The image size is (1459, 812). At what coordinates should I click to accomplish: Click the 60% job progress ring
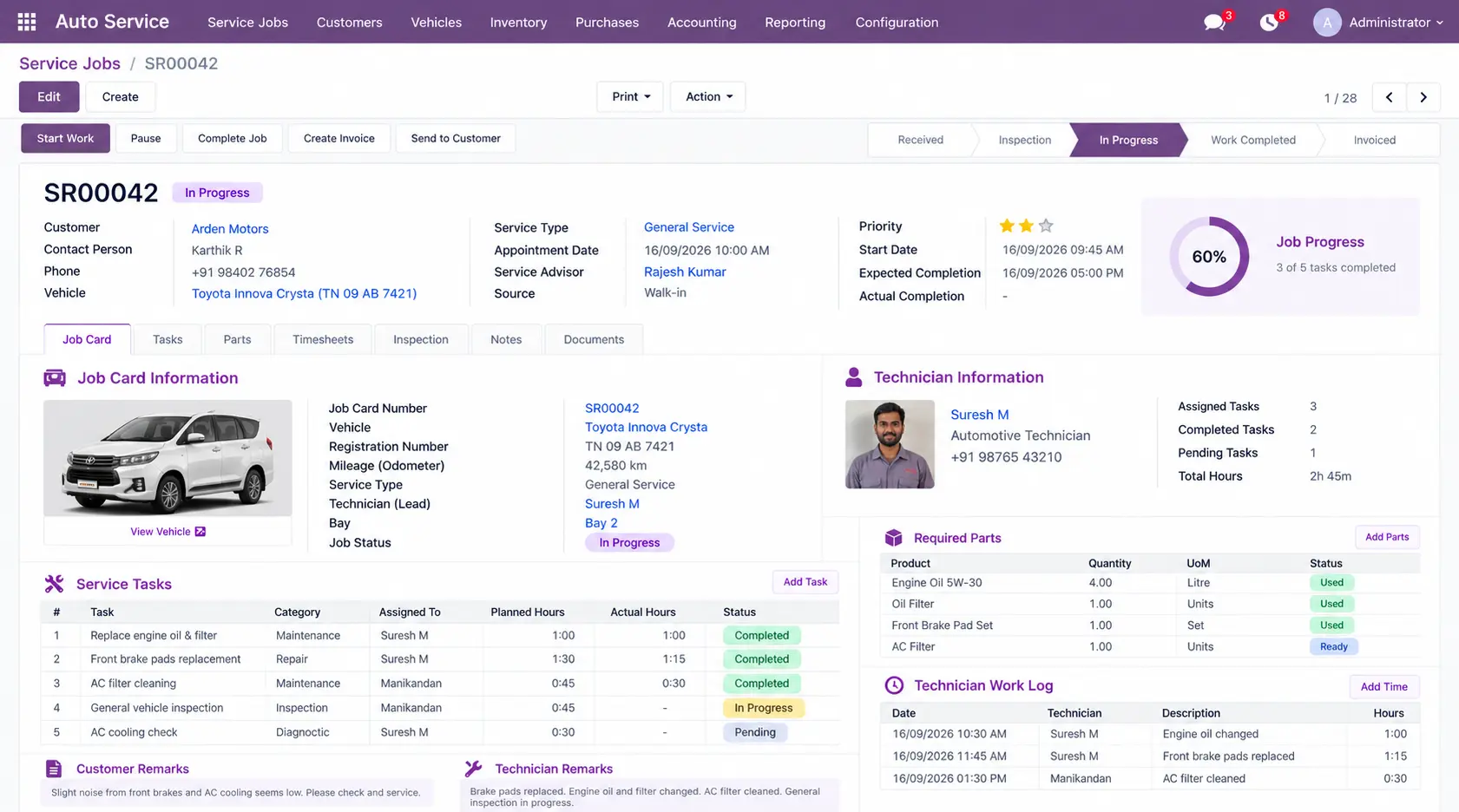[x=1209, y=256]
